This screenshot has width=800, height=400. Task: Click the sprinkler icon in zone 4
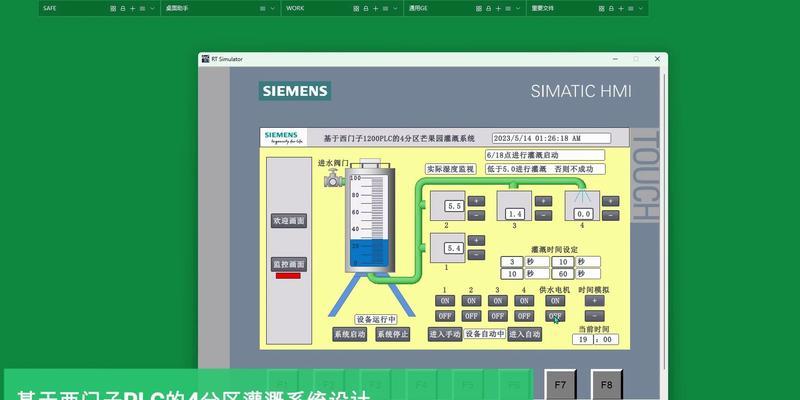(x=582, y=197)
